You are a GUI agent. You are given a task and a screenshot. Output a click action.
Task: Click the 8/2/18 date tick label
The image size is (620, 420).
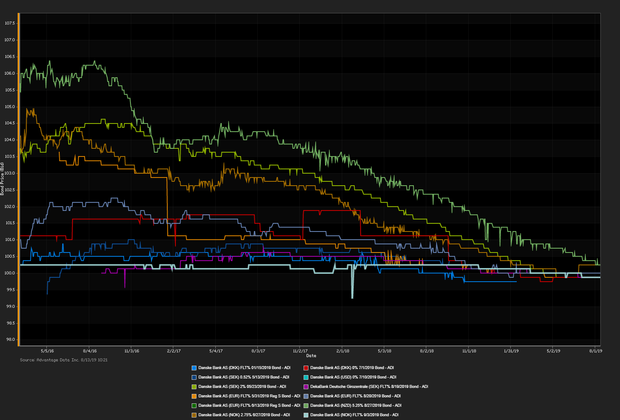427,351
